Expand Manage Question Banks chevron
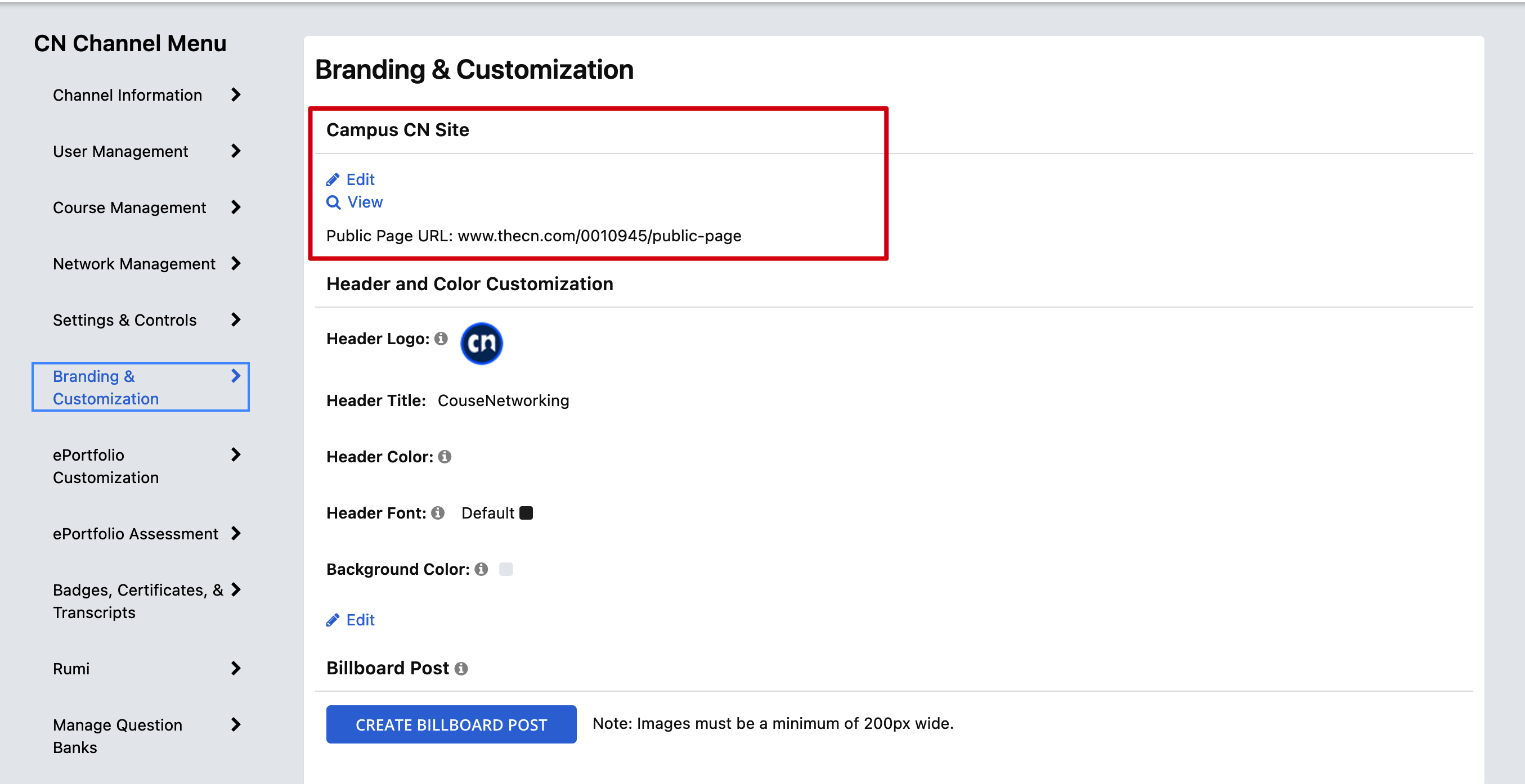The image size is (1525, 784). coord(236,725)
